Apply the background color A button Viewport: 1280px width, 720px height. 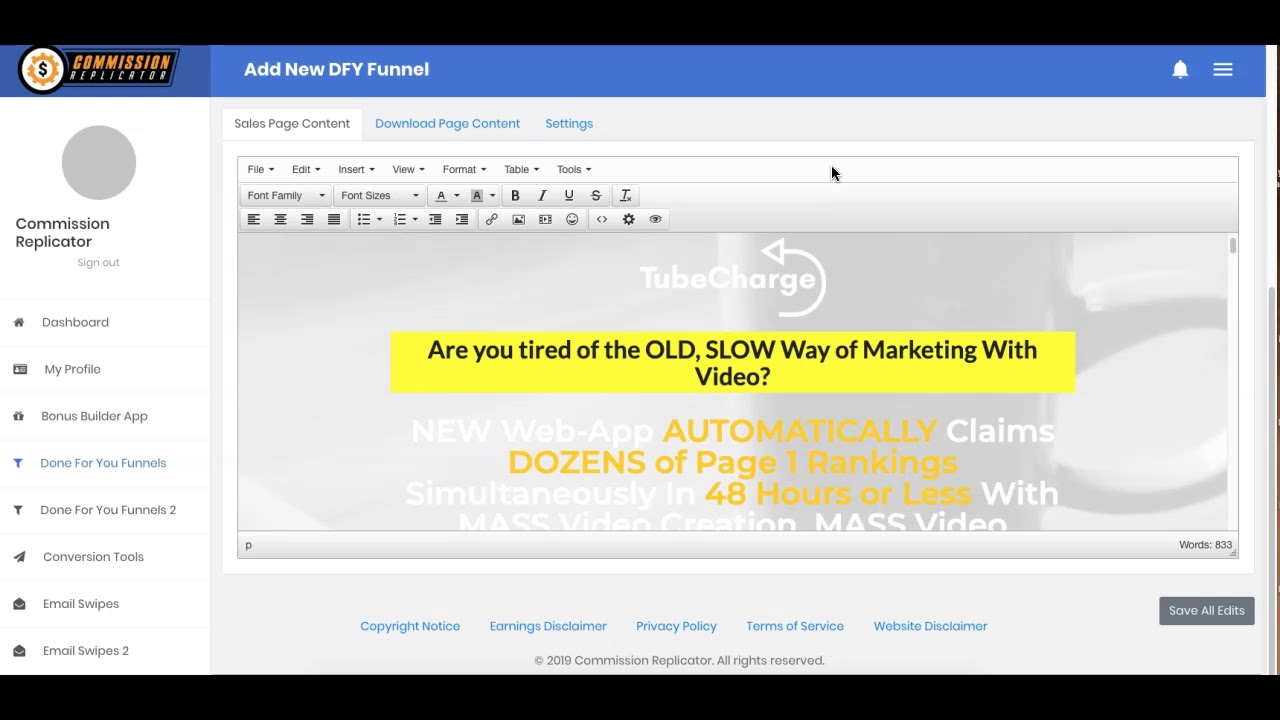point(477,196)
